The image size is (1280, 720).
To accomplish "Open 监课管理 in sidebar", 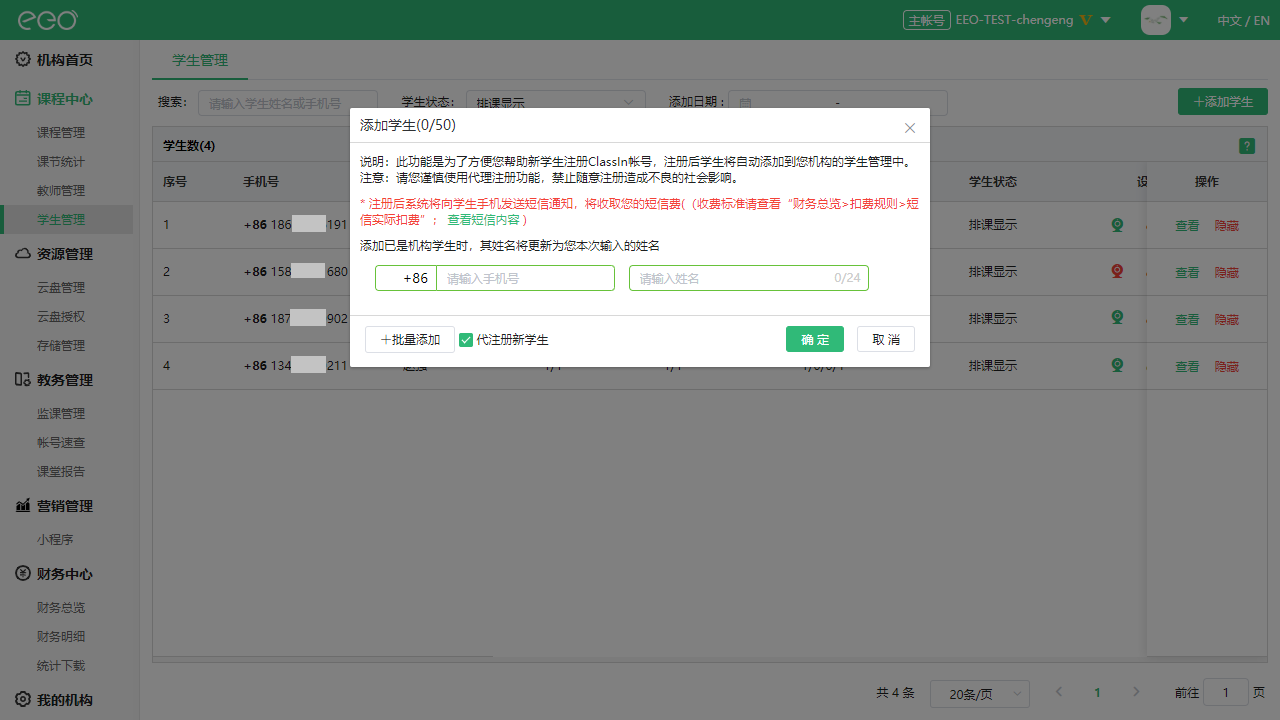I will click(x=61, y=413).
